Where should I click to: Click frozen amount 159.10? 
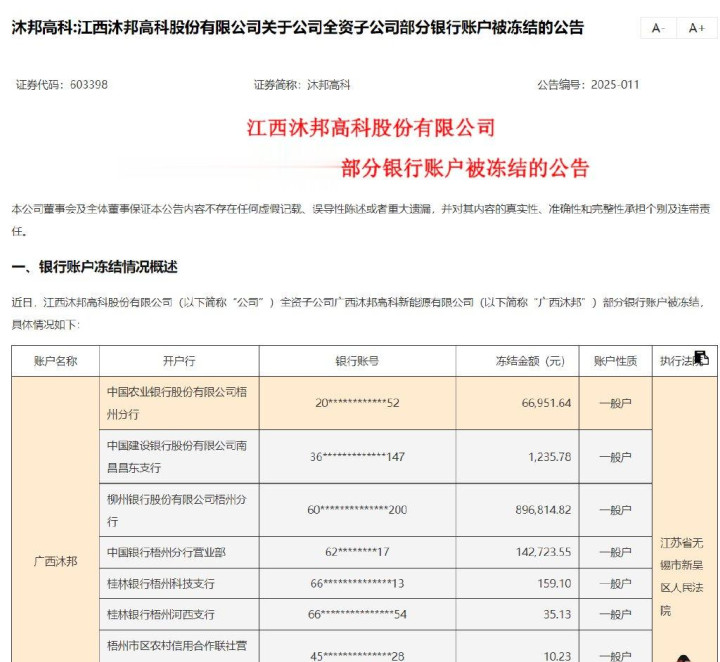click(554, 583)
